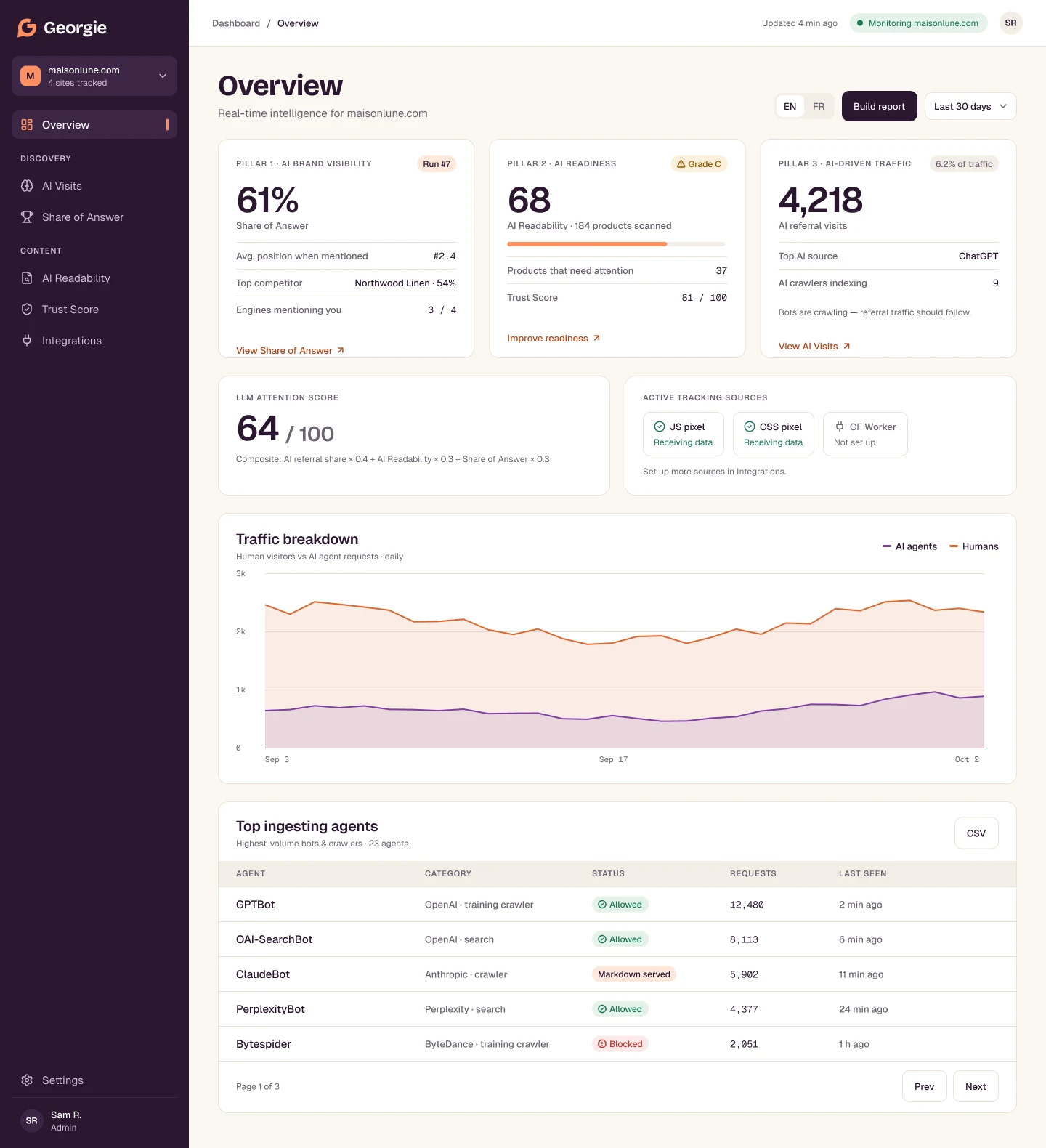
Task: Click the Georgie logo icon
Action: pyautogui.click(x=27, y=28)
